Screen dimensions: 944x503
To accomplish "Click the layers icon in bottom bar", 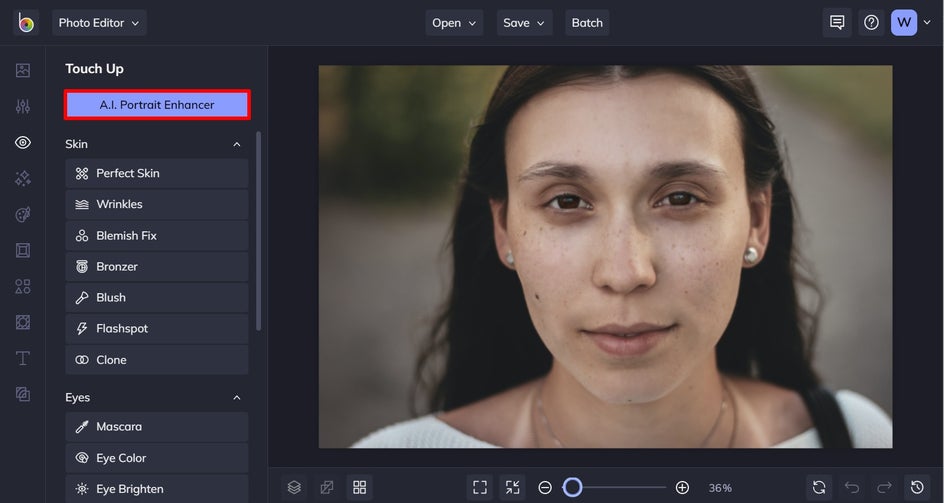I will click(x=294, y=487).
